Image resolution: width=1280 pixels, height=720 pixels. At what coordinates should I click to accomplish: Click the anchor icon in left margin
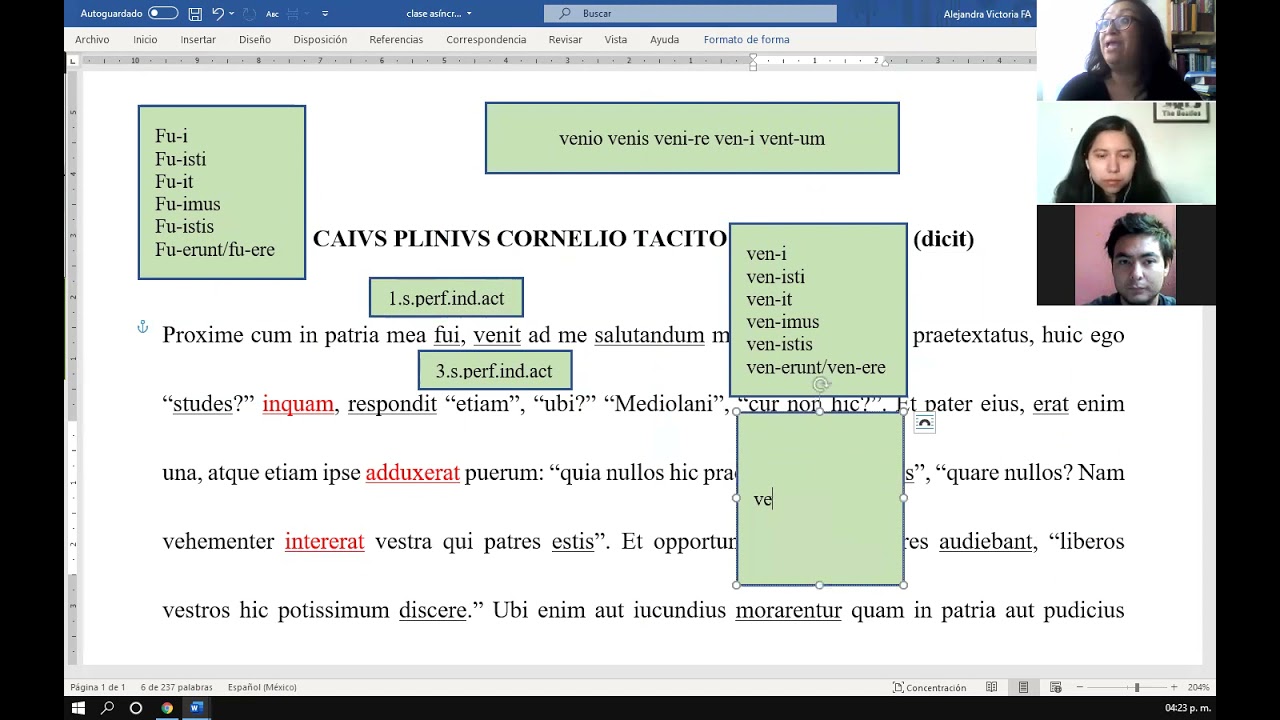pyautogui.click(x=142, y=327)
